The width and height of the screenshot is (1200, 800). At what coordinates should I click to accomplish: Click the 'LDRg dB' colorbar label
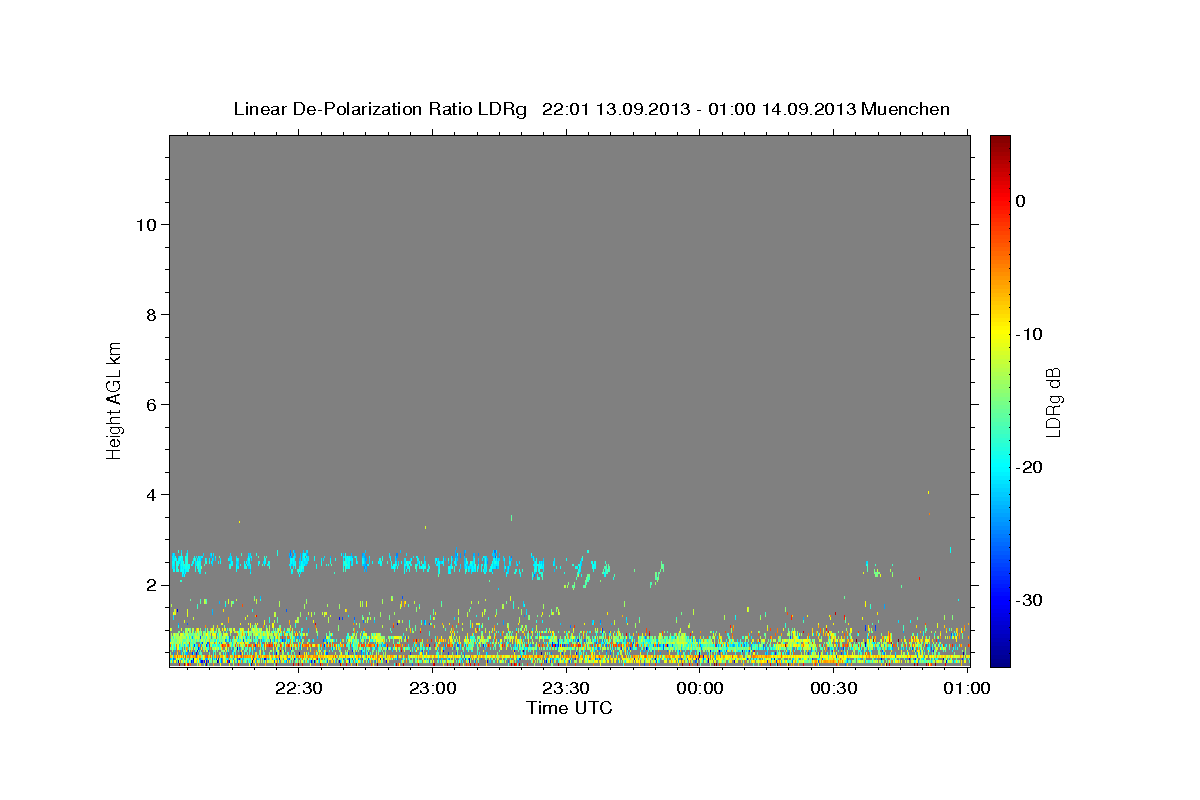click(1053, 402)
